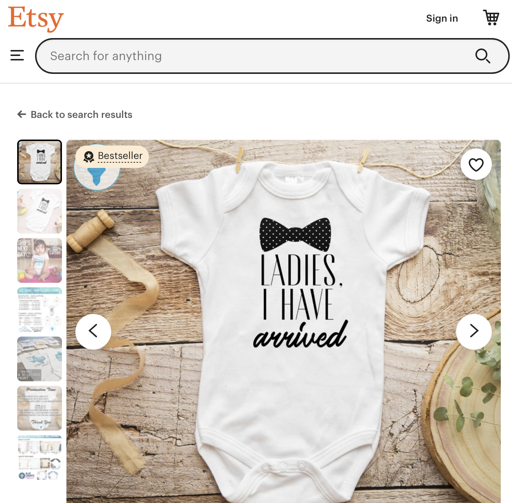Select thumbnail showing baby sitting
The height and width of the screenshot is (503, 512).
(39, 260)
